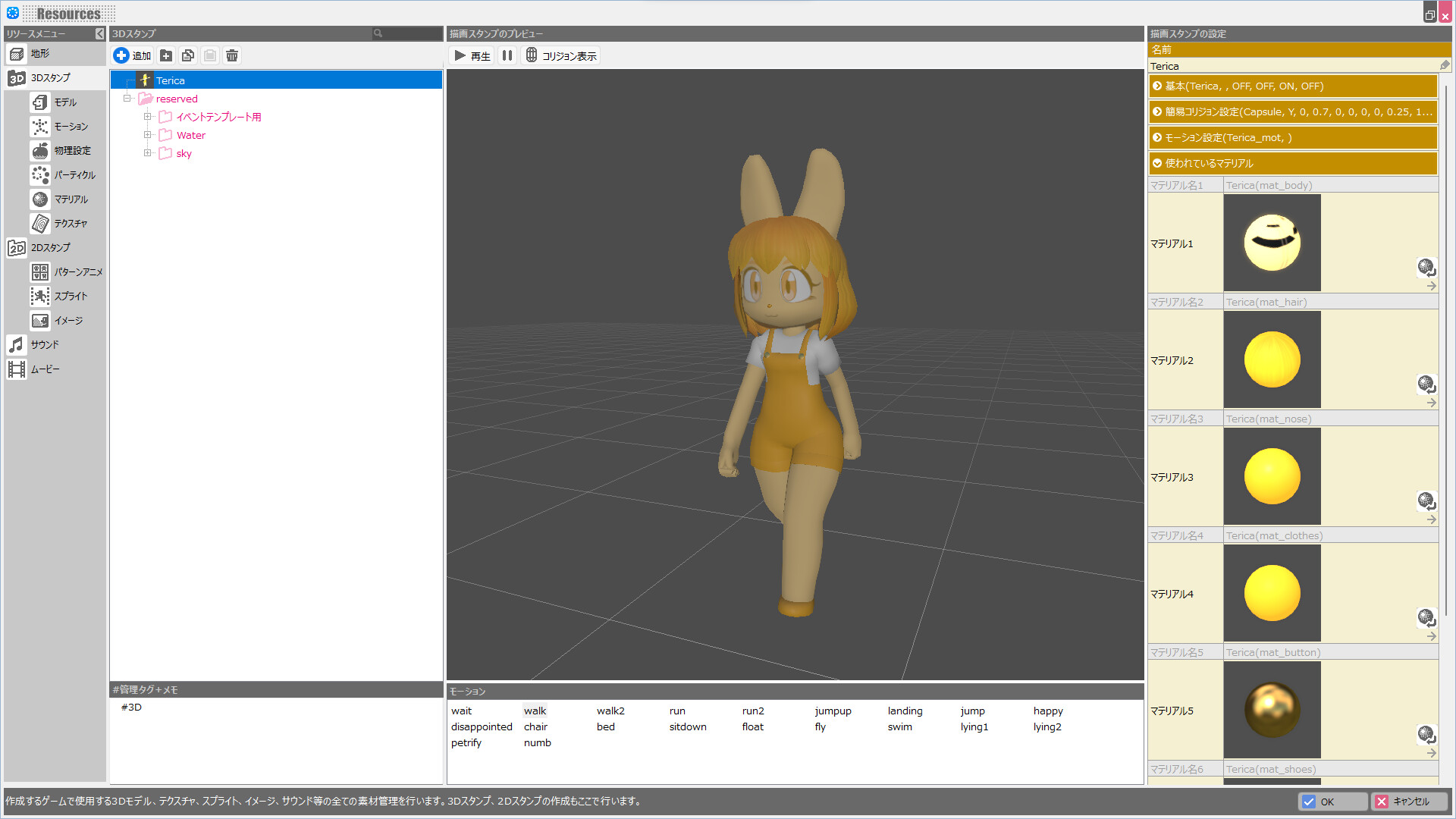Click the copy icon in 3D stamp toolbar
1456x819 pixels.
tap(188, 55)
